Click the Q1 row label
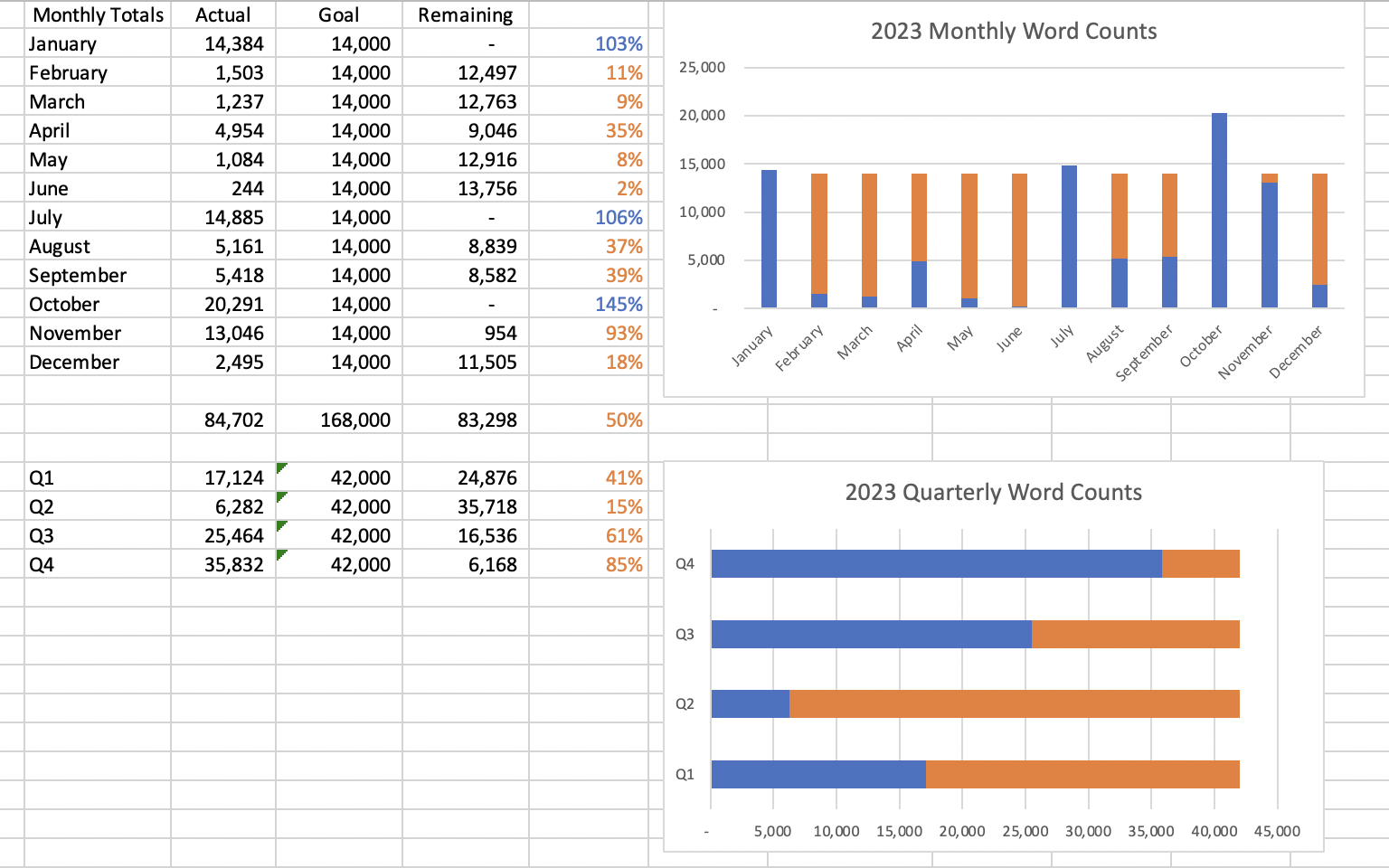Viewport: 1389px width, 868px height. click(98, 477)
